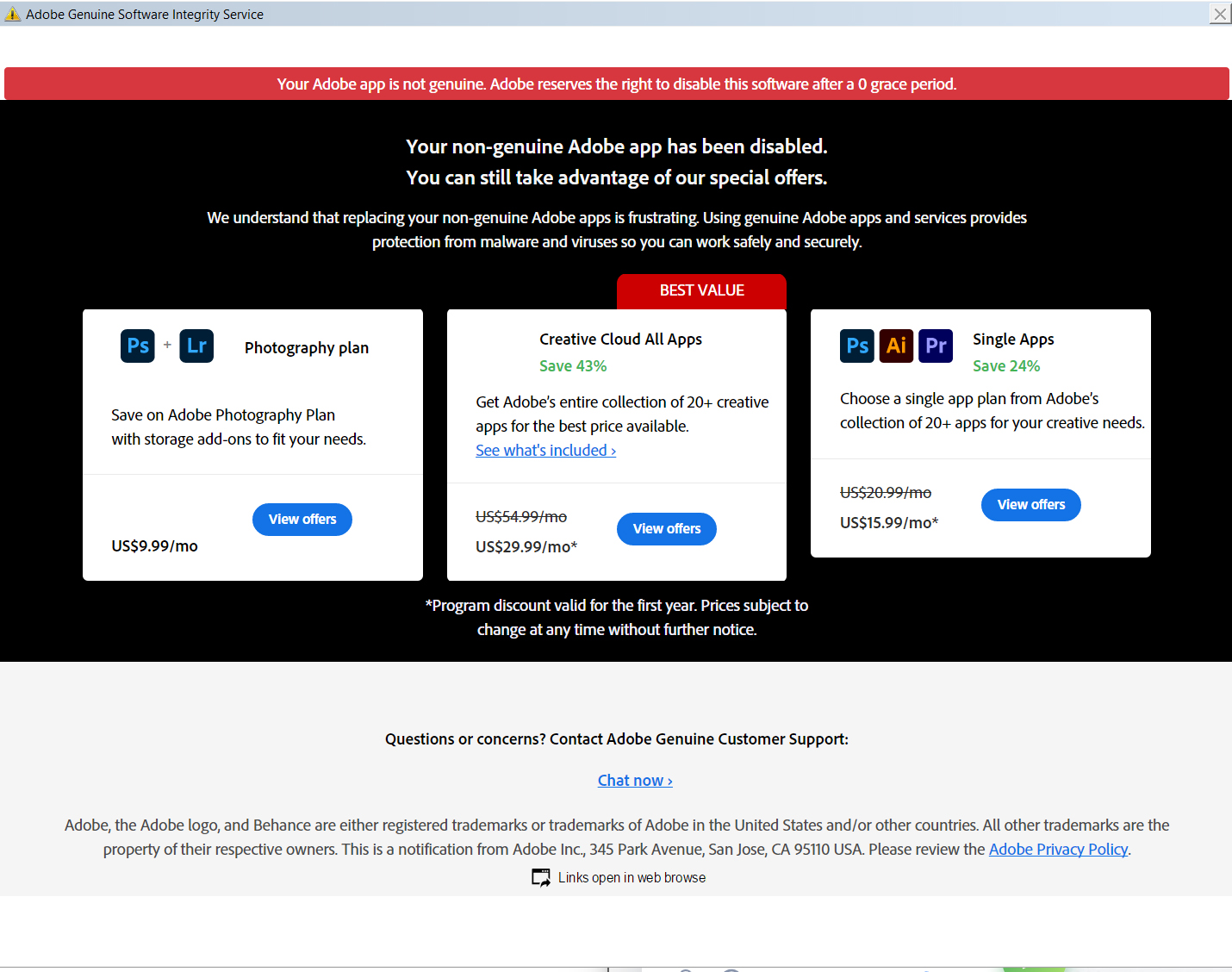Click the Lightroom icon in Photography plan
This screenshot has height=972, width=1232.
click(x=196, y=346)
